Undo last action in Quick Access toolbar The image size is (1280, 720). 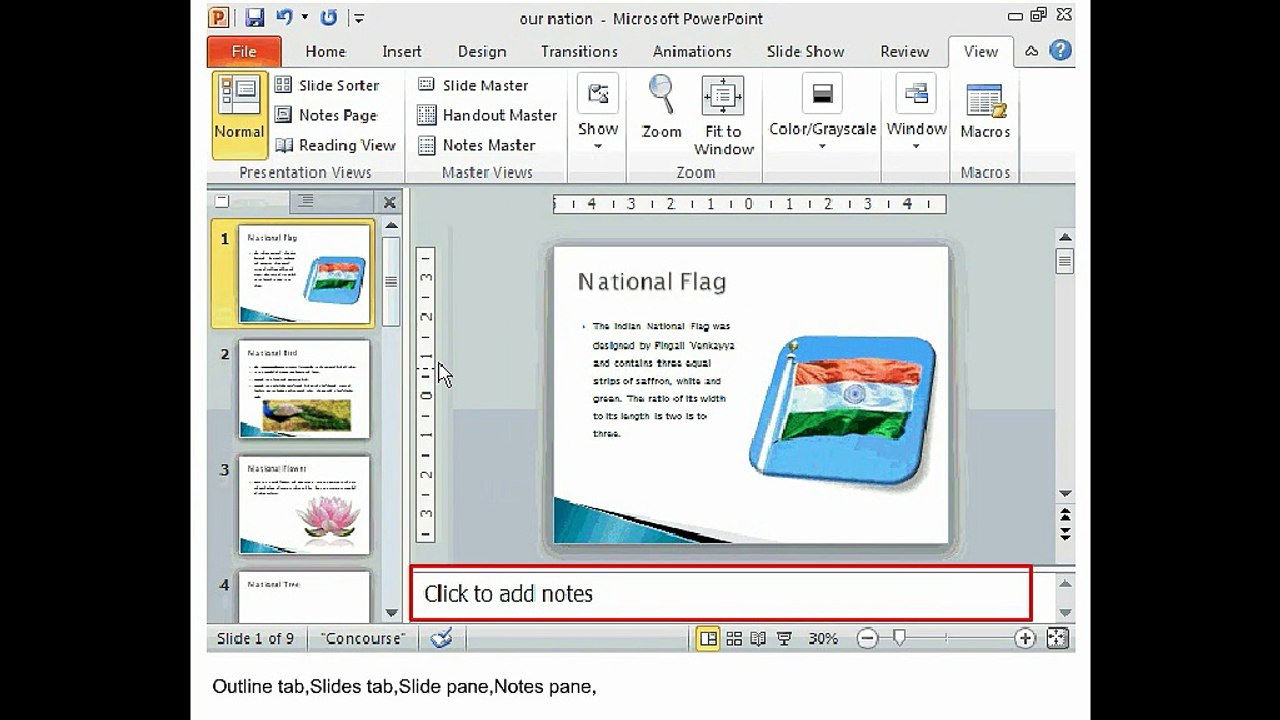[284, 18]
